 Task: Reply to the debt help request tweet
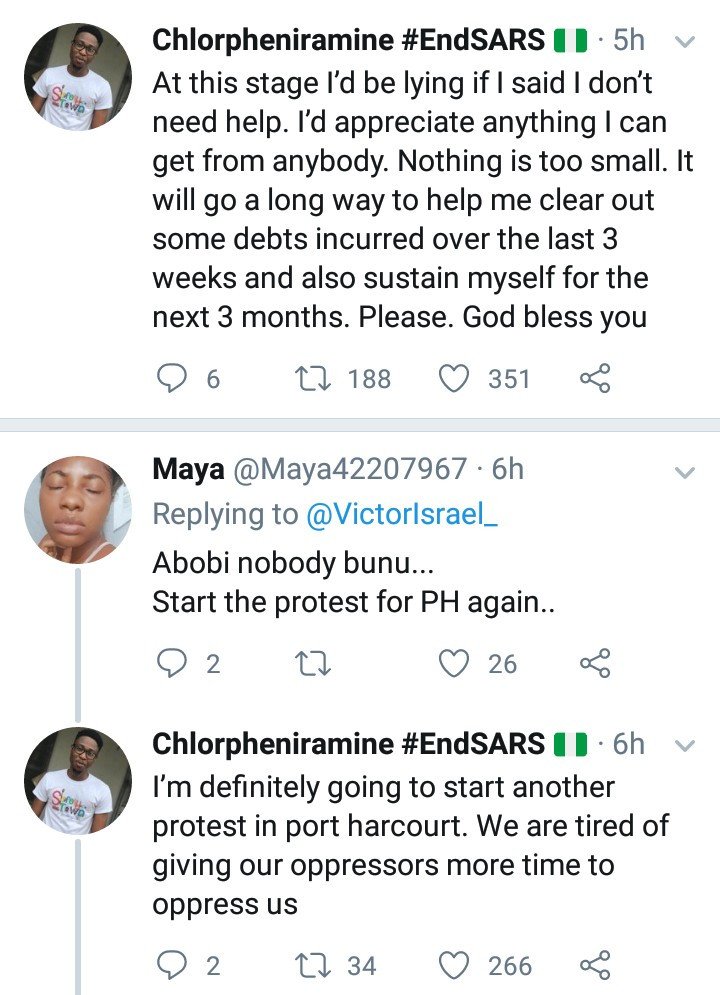click(171, 379)
